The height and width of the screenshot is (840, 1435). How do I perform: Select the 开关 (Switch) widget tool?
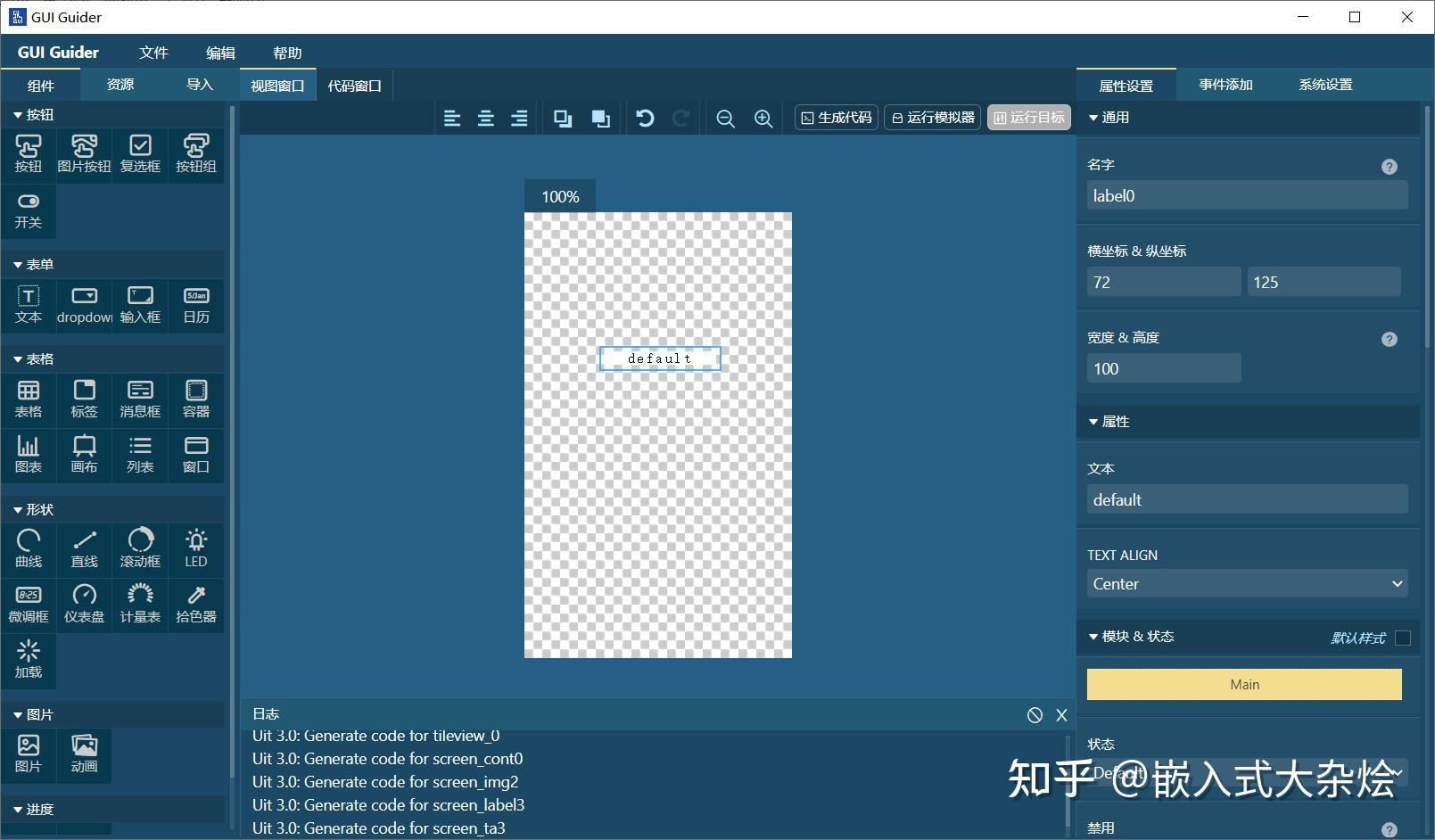29,210
